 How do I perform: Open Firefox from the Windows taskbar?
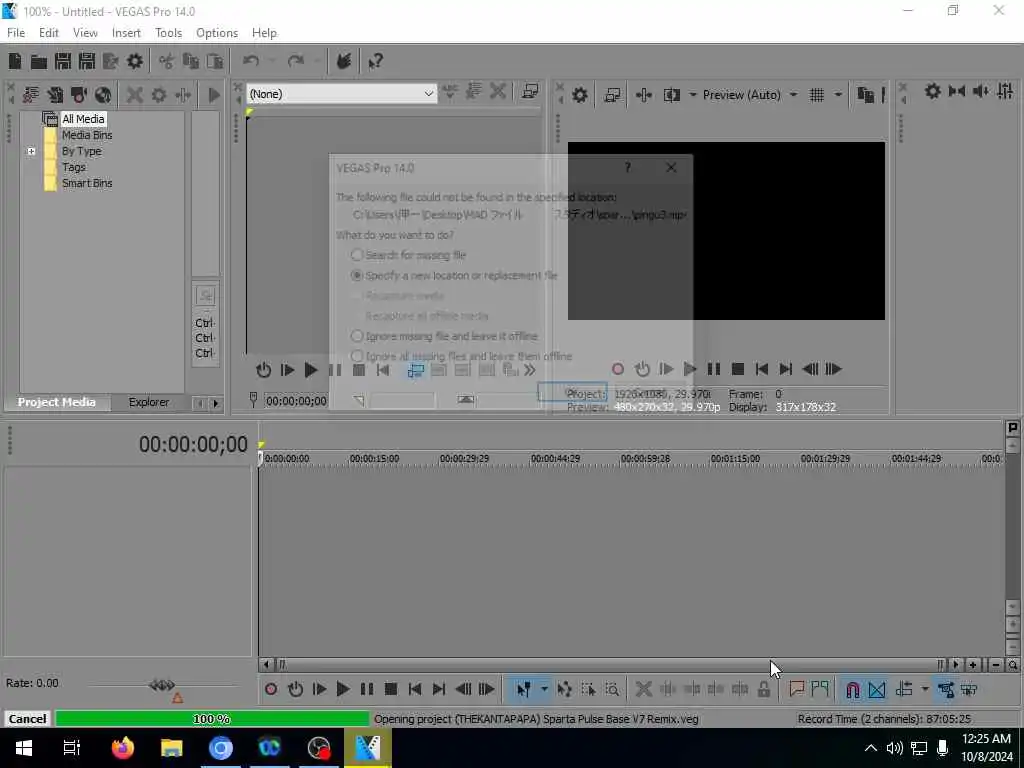pyautogui.click(x=122, y=747)
